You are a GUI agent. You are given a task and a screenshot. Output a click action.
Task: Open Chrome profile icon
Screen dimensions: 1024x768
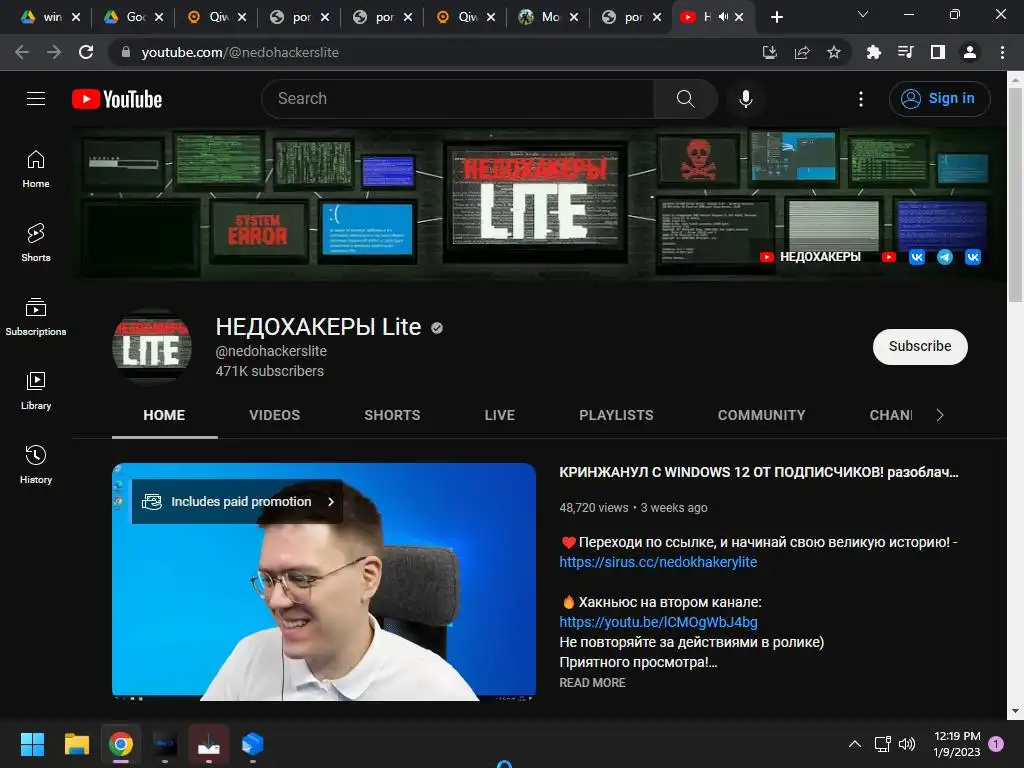pos(970,52)
